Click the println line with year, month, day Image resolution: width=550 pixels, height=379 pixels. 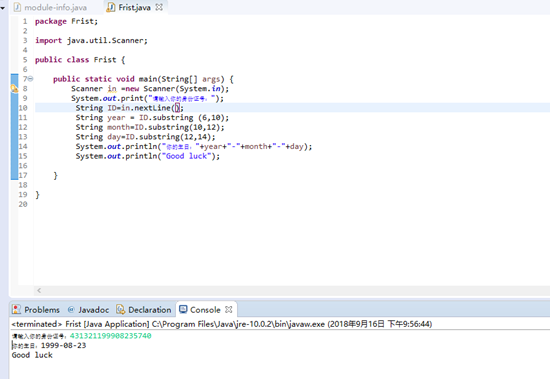[x=194, y=147]
